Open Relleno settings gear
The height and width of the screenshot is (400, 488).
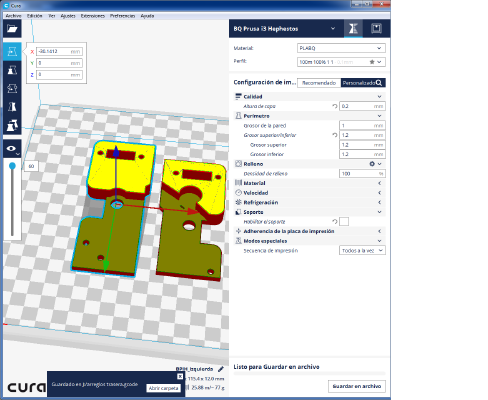click(x=372, y=164)
